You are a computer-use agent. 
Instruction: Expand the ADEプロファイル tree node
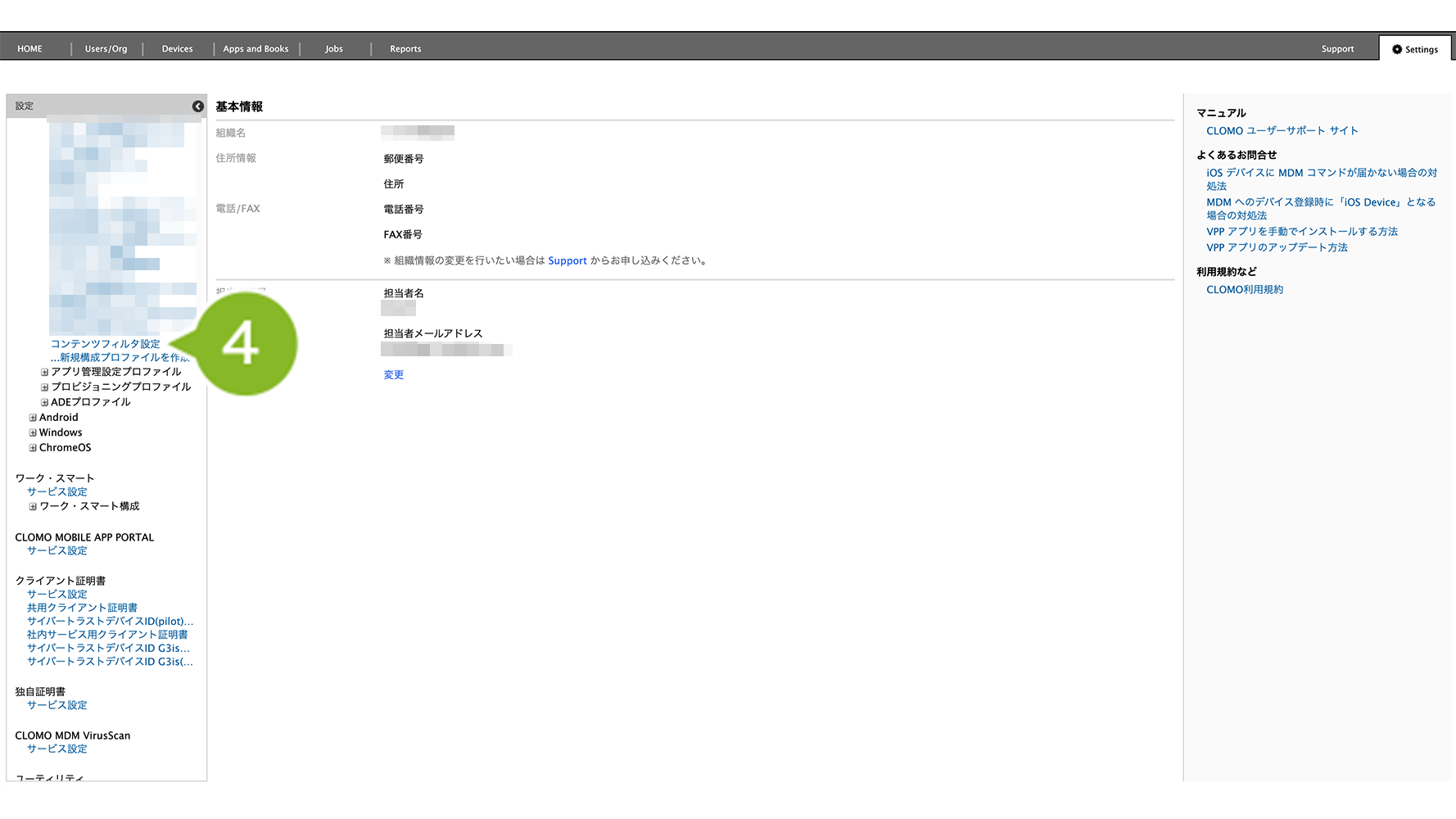tap(45, 402)
